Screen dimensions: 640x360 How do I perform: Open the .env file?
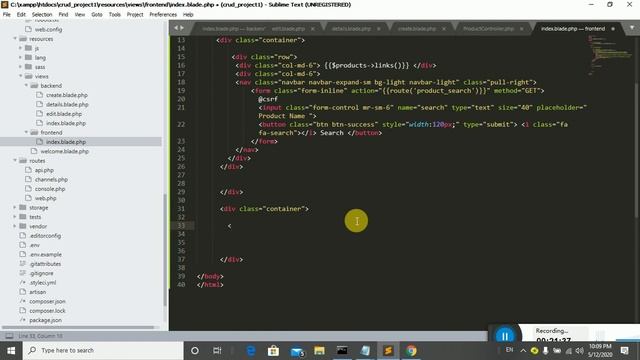click(35, 245)
